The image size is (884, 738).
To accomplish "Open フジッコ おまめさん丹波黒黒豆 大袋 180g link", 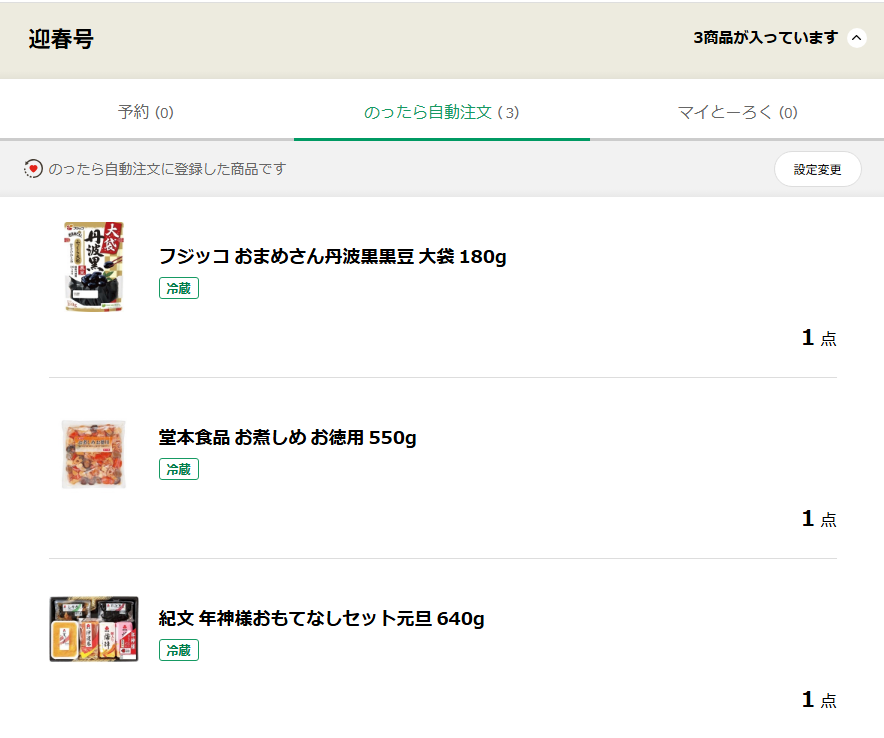I will pyautogui.click(x=332, y=257).
